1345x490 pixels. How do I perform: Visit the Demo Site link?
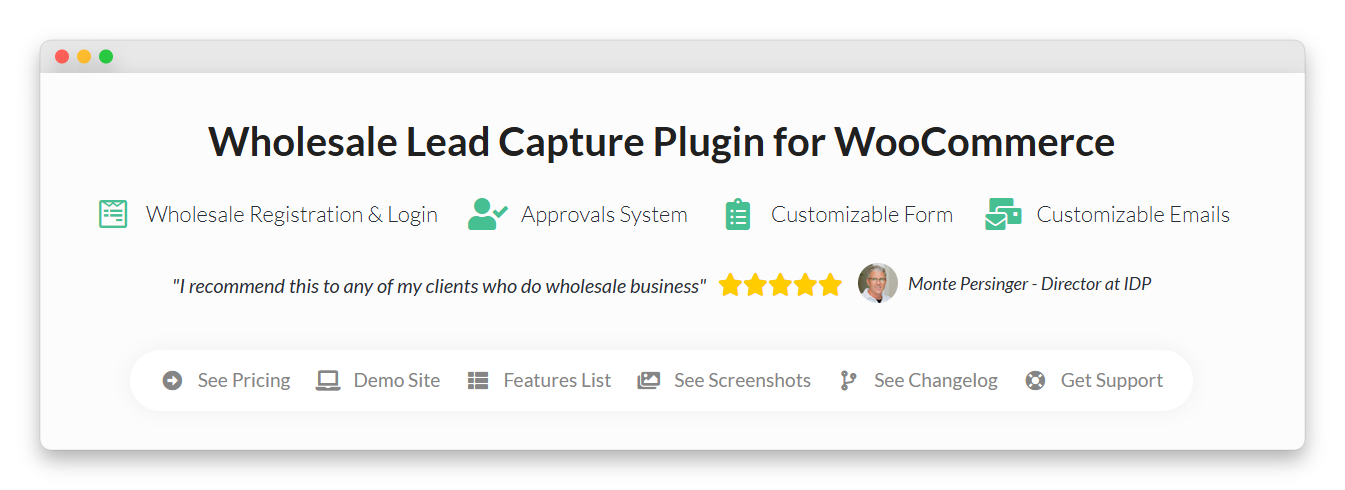[x=397, y=380]
